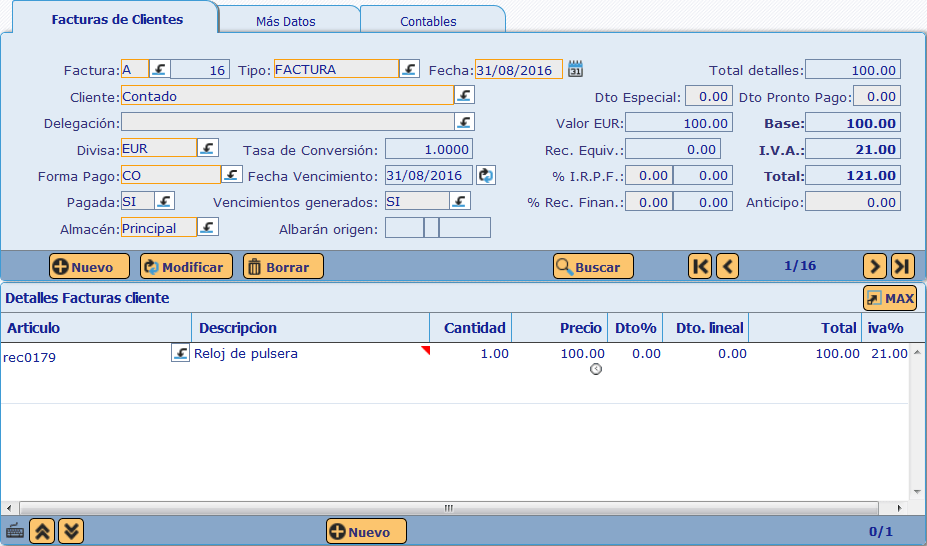Go to first invoice record
The height and width of the screenshot is (546, 927).
[700, 266]
